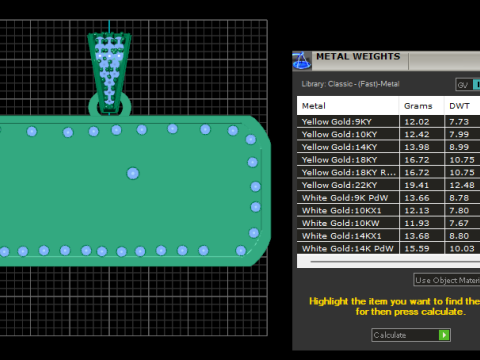Select the White Gold:14KX1 row
Image resolution: width=480 pixels, height=360 pixels.
(388, 236)
